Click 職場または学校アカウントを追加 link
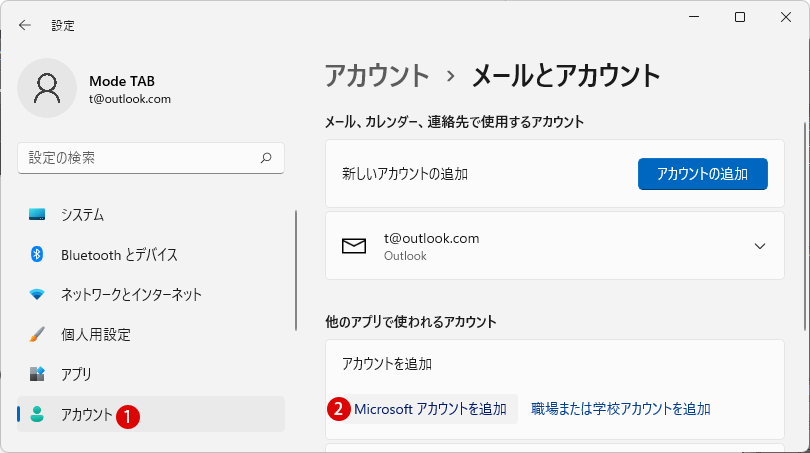 click(620, 409)
